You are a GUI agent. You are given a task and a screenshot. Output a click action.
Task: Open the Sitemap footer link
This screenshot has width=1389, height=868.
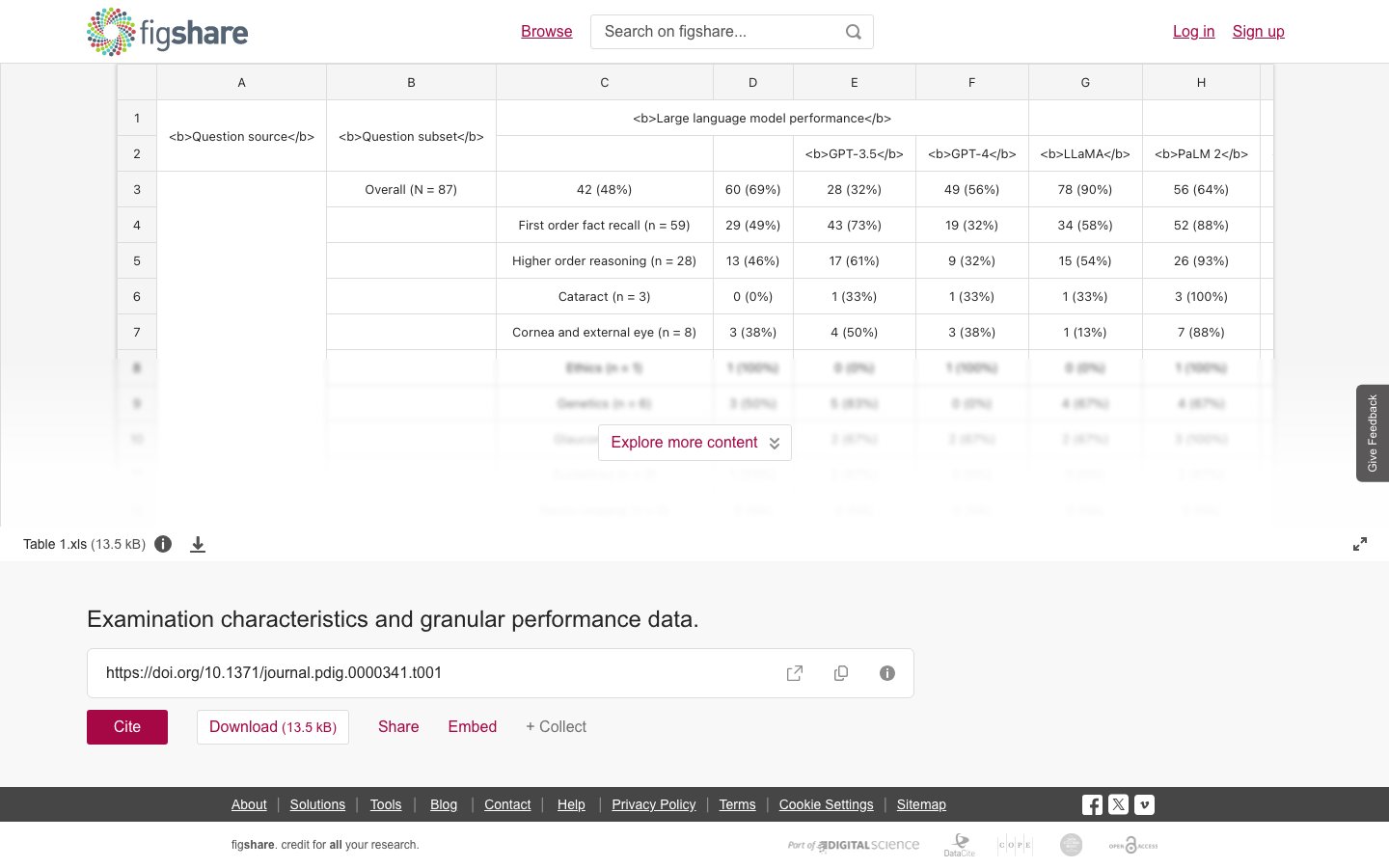[921, 804]
